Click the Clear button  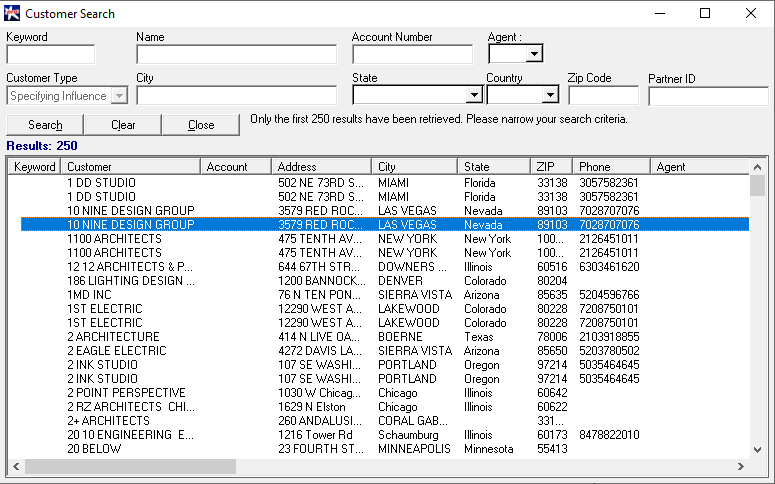click(x=123, y=125)
